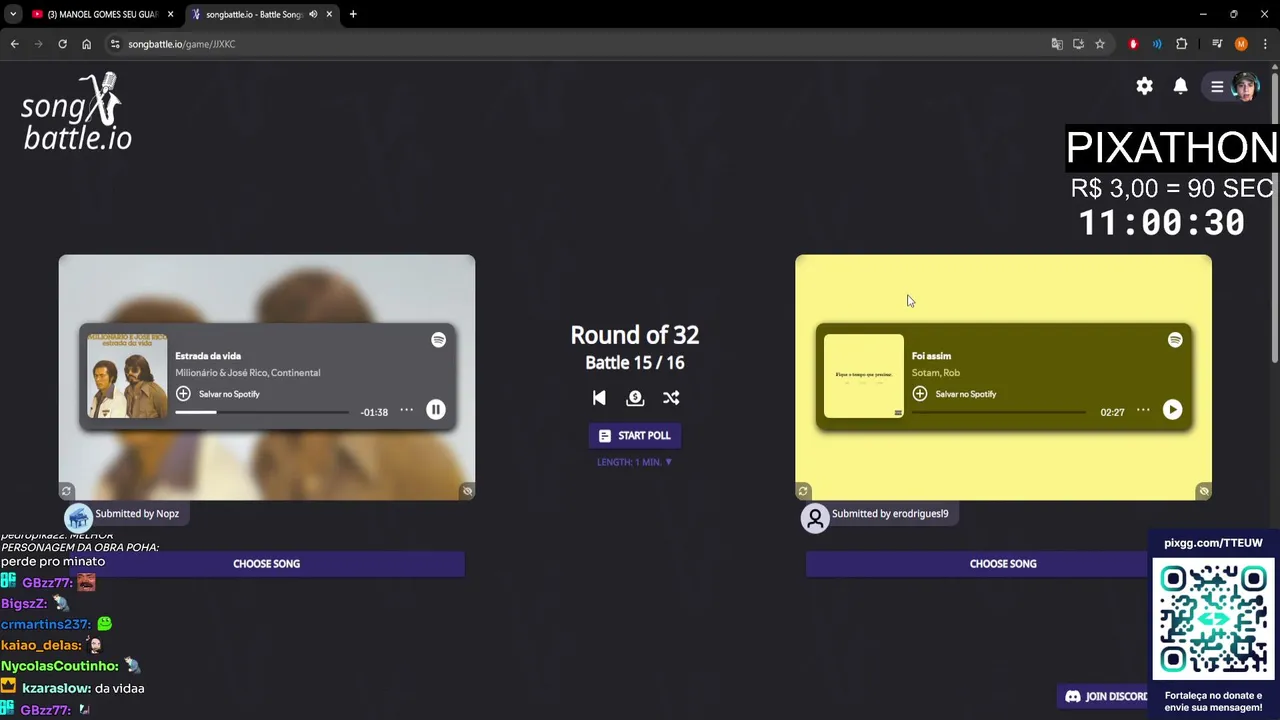Viewport: 1280px width, 720px height.
Task: Save Foi assim to Spotify
Action: click(955, 394)
